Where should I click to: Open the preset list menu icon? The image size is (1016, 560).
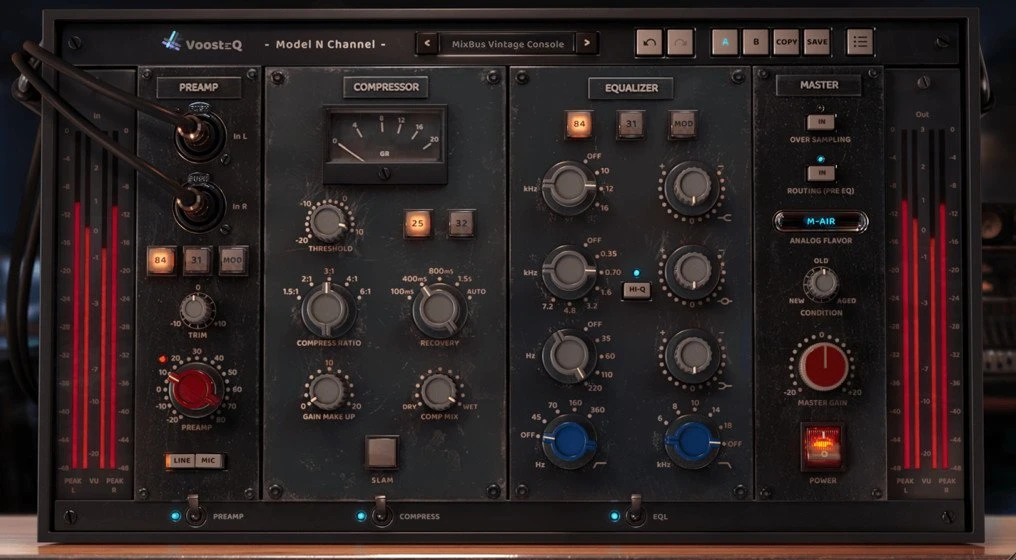point(860,42)
